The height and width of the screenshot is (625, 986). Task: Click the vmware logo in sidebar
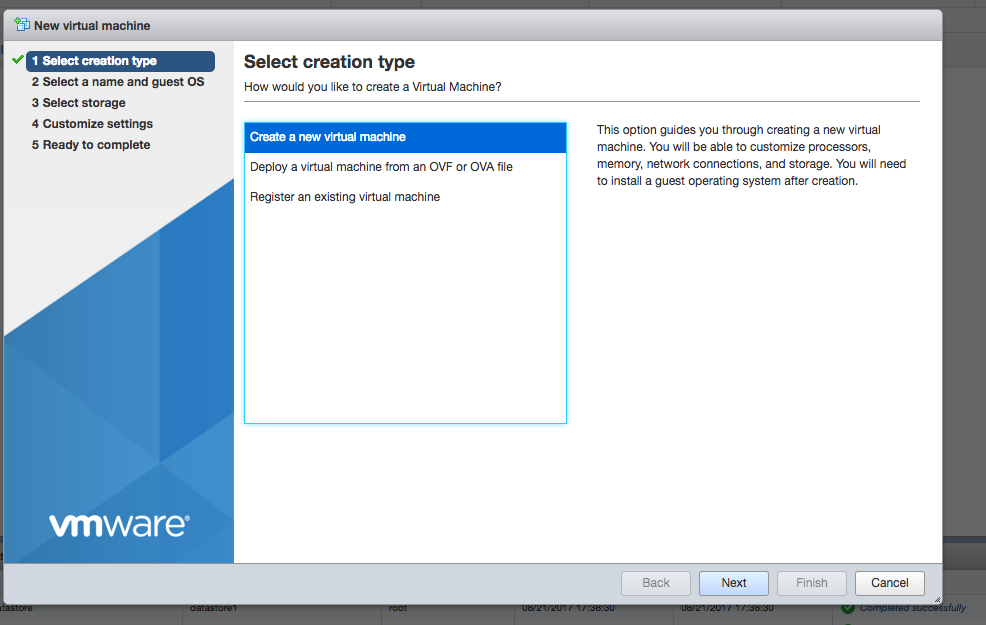pos(119,526)
